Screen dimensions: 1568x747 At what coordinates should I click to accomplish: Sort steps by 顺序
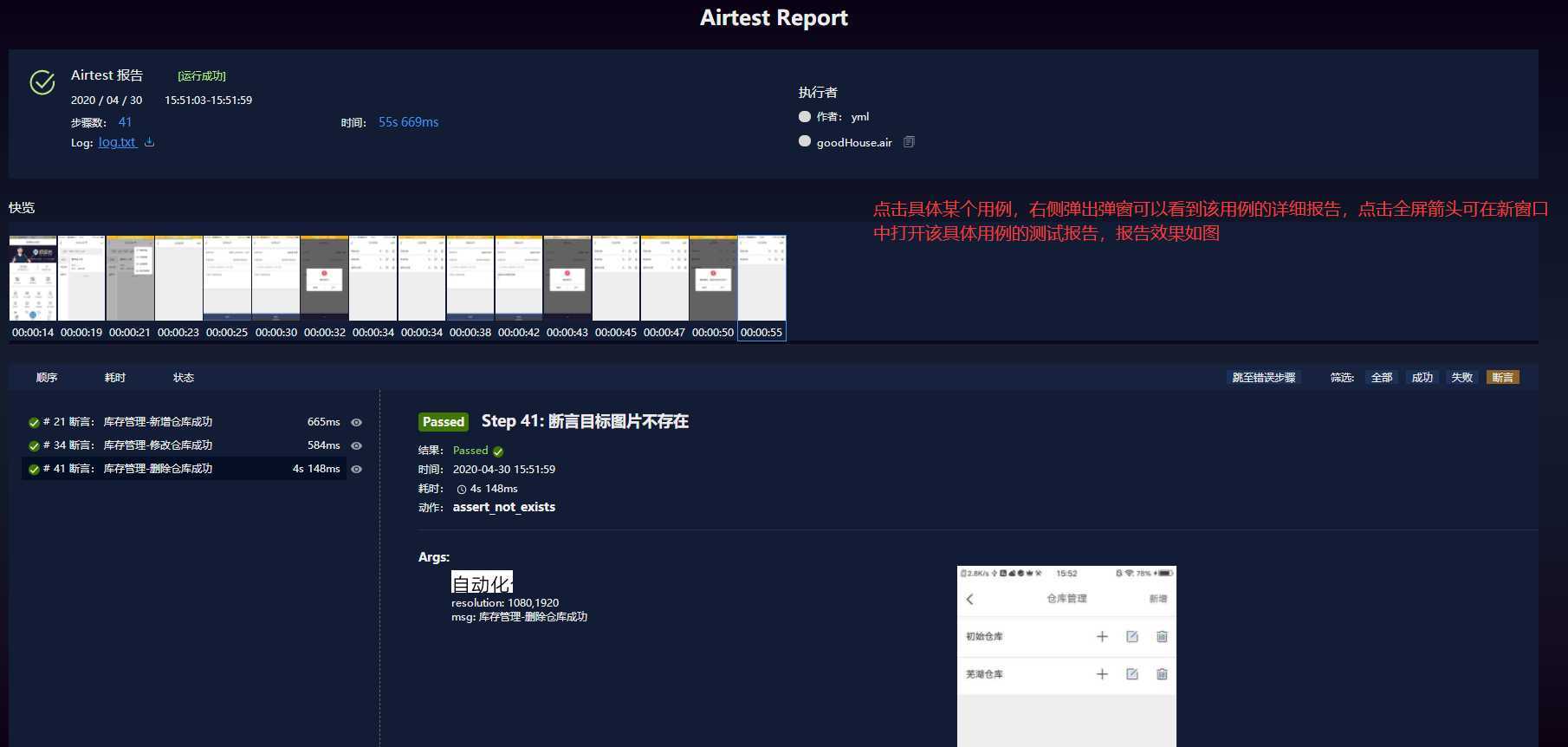pos(47,378)
